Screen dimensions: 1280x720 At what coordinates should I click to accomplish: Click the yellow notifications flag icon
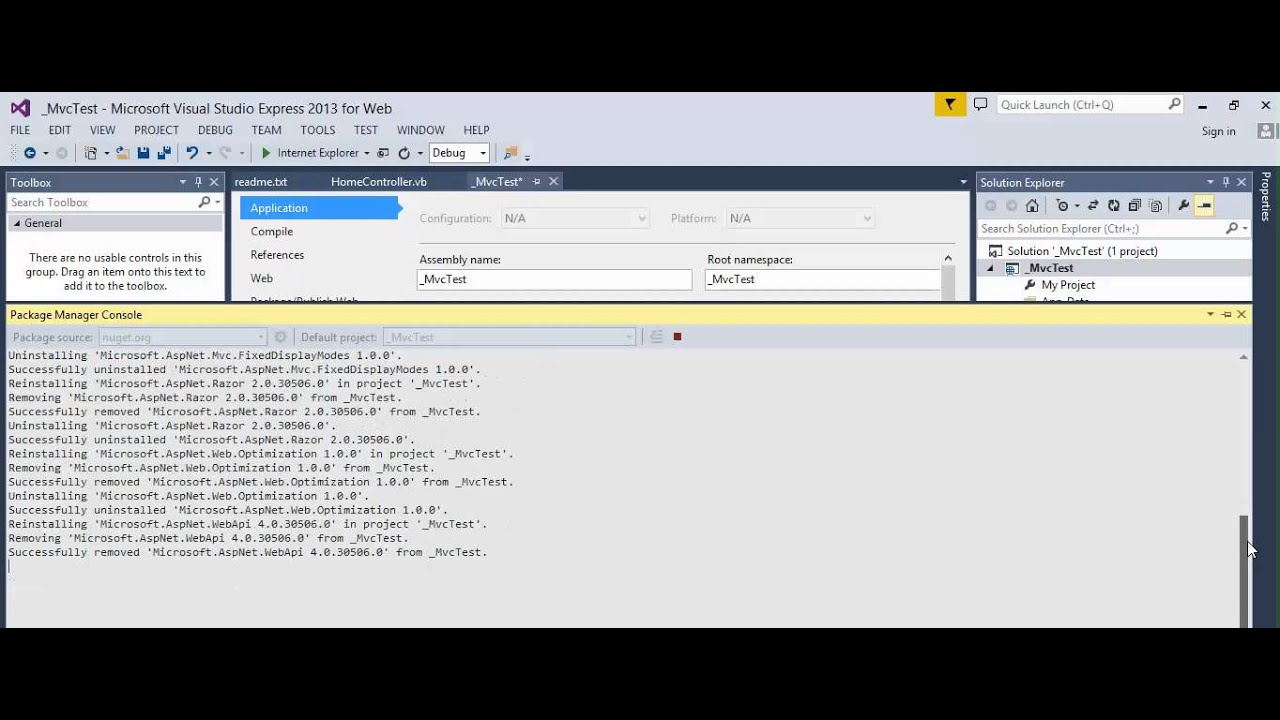(x=950, y=104)
